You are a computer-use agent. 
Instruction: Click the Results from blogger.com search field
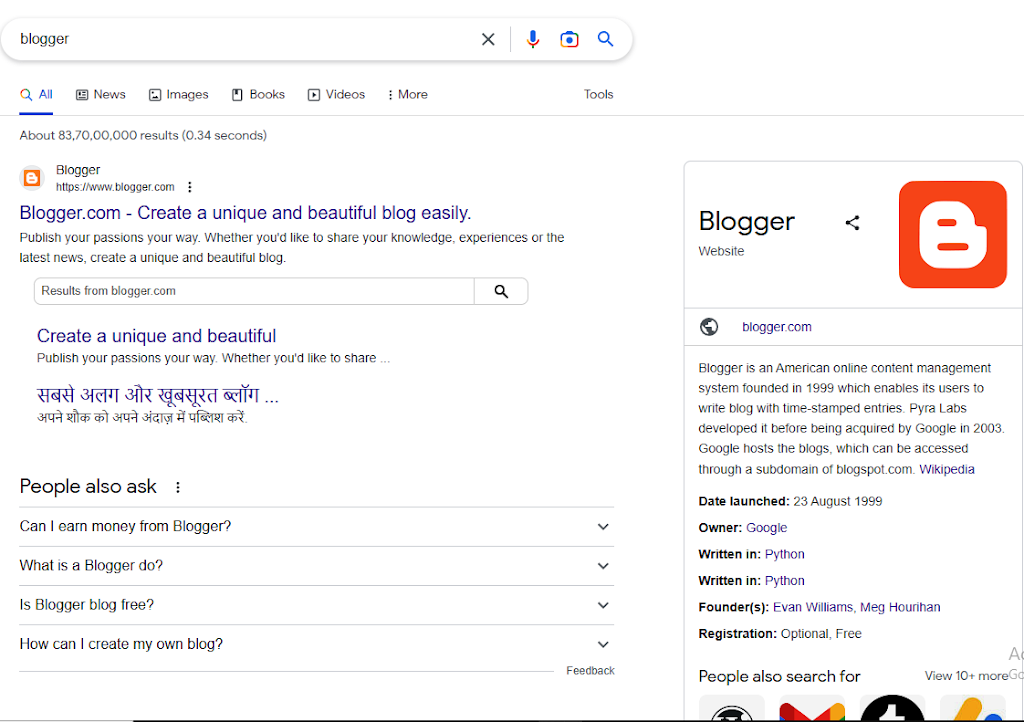[254, 291]
